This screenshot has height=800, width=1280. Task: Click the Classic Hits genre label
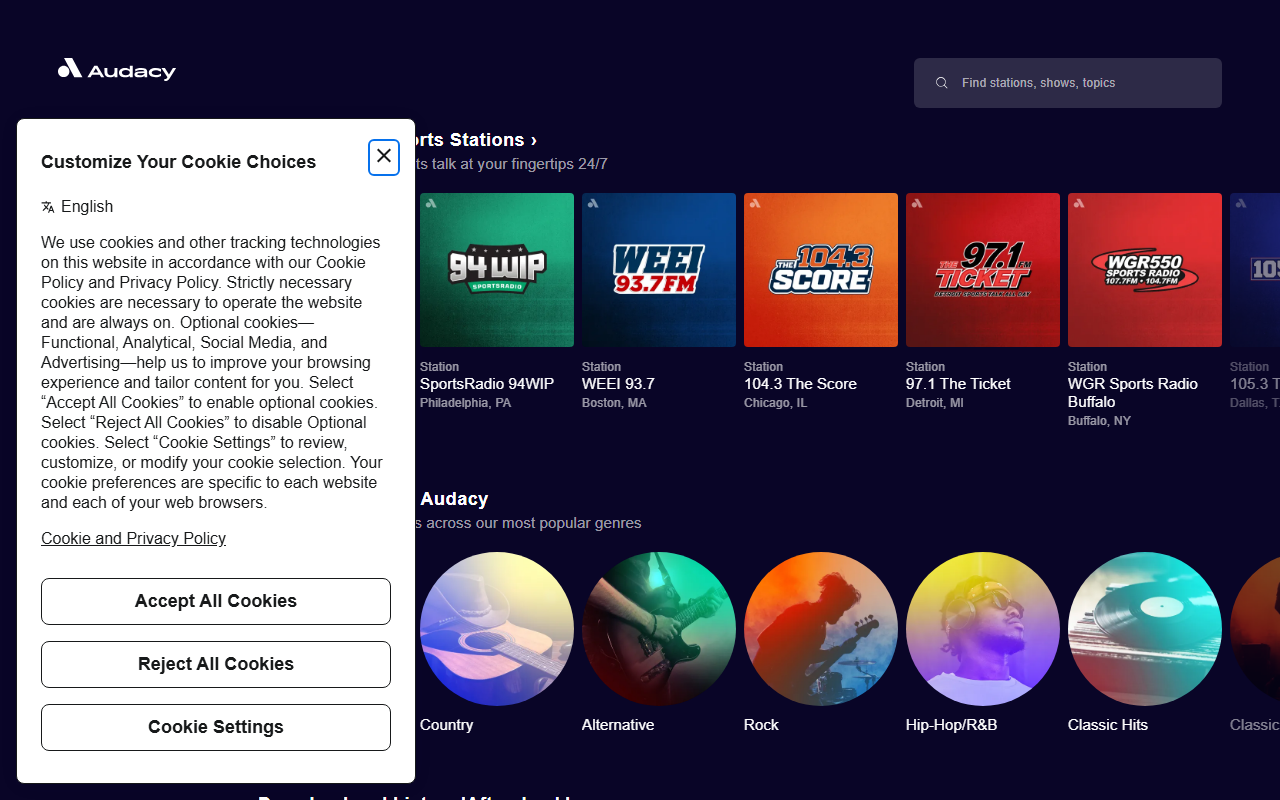(x=1108, y=725)
